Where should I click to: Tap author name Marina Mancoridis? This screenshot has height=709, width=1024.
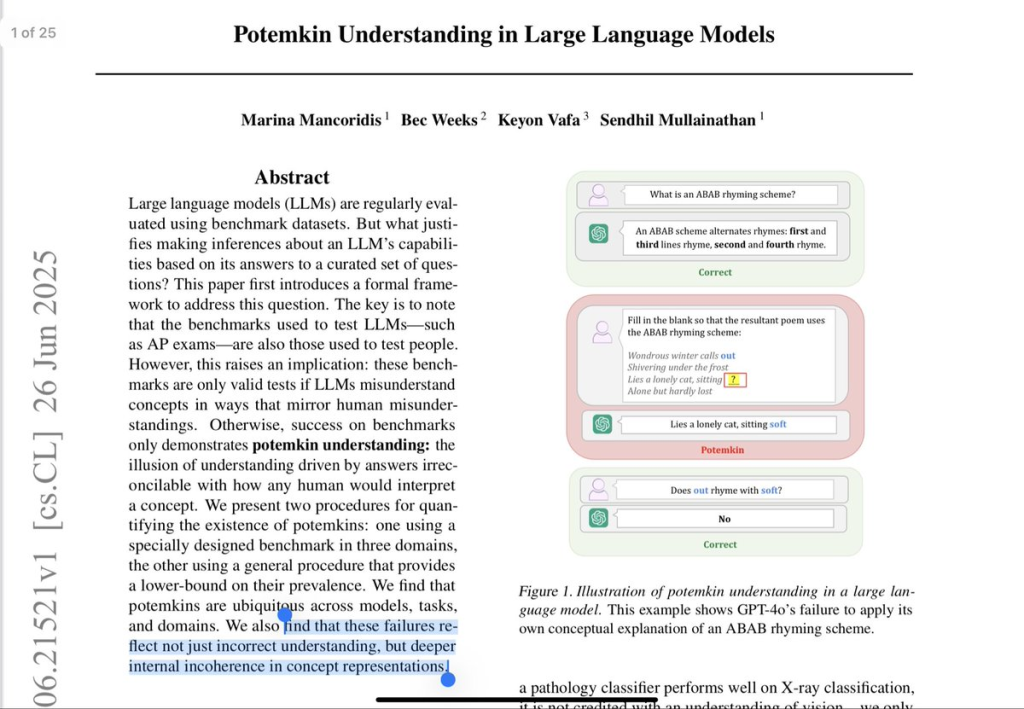pos(311,120)
